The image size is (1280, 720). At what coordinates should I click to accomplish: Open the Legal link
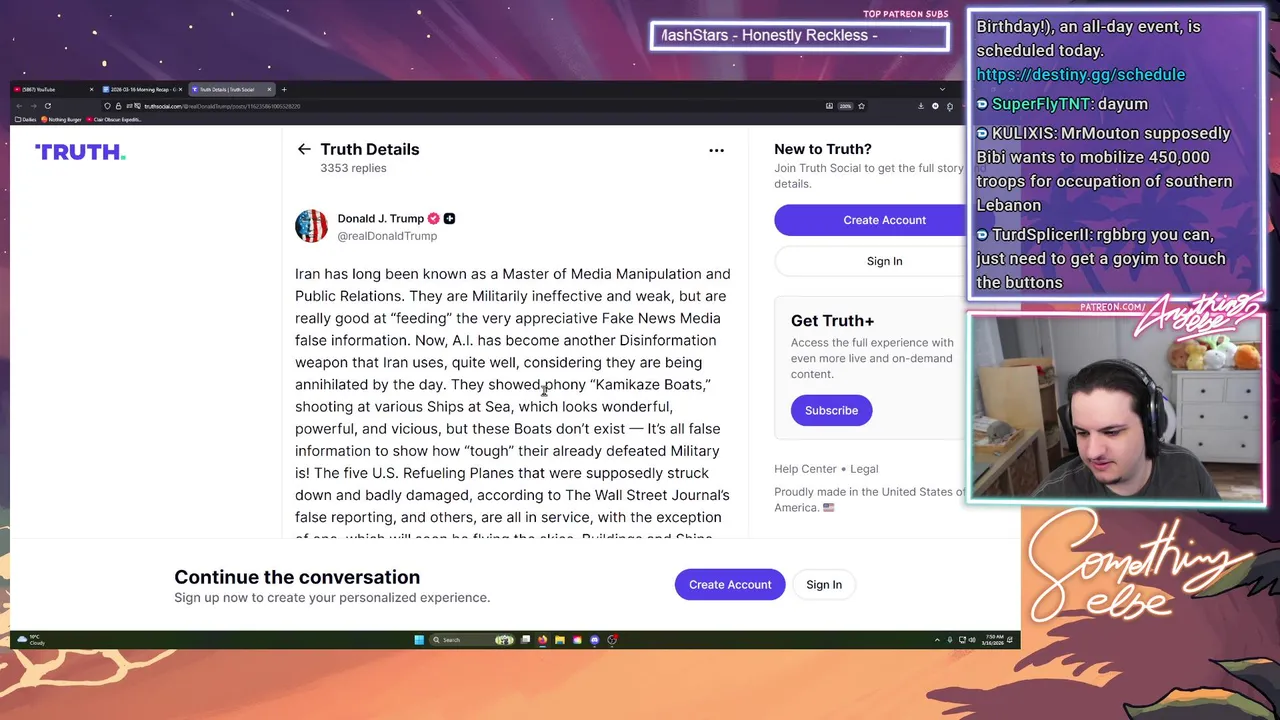click(864, 469)
